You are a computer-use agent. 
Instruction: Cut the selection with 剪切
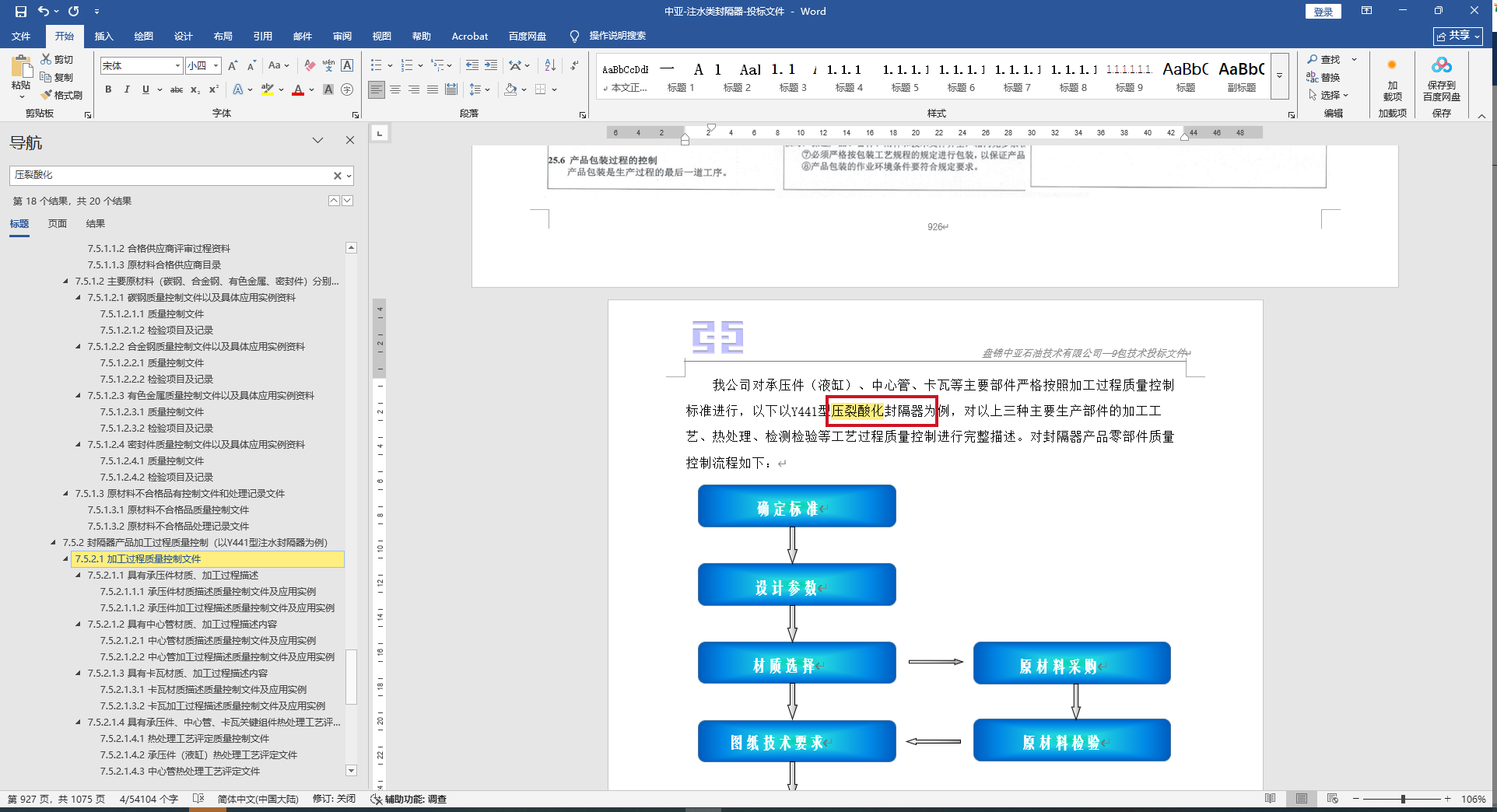tap(58, 59)
